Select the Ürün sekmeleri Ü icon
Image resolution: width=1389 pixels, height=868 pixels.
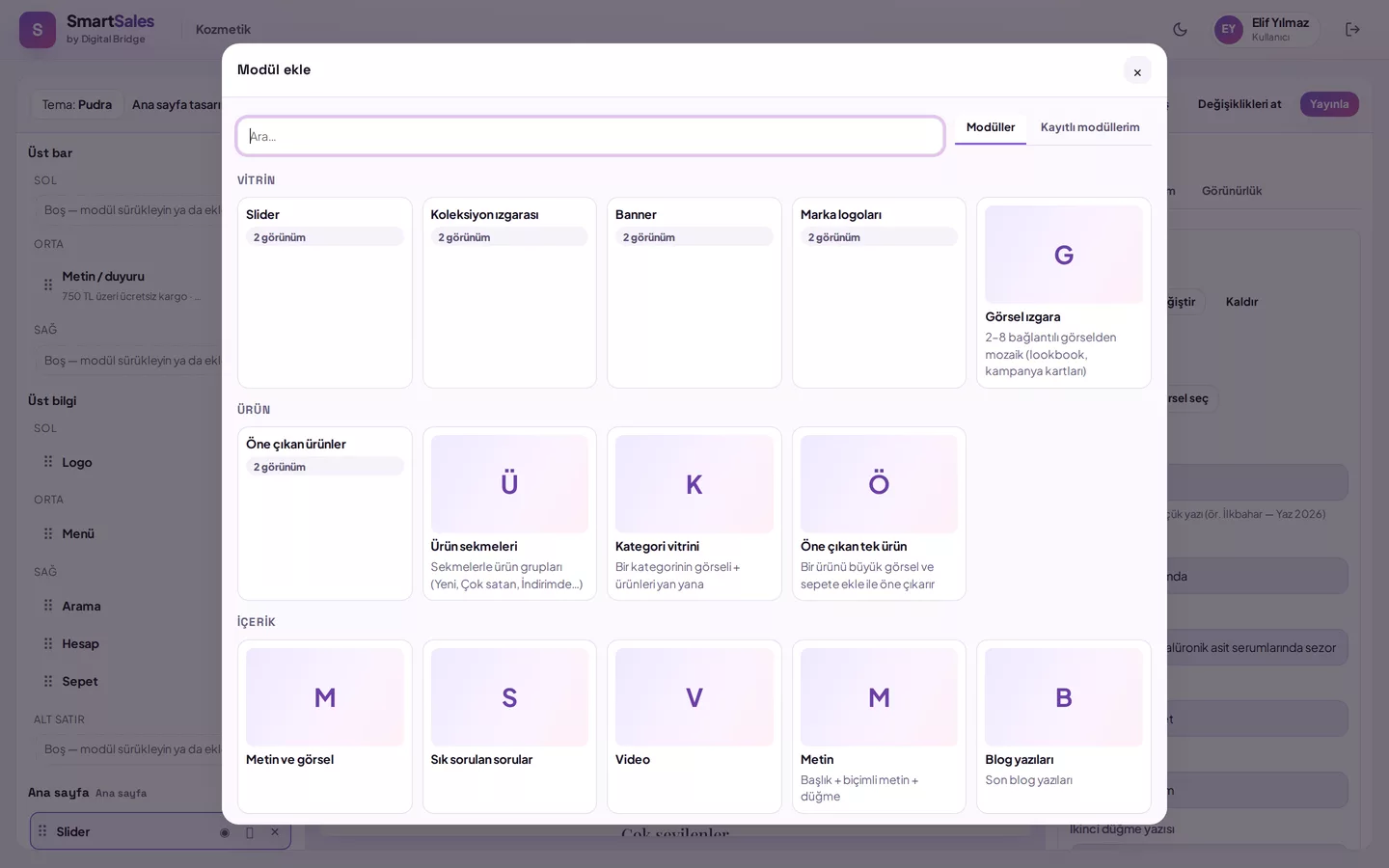coord(509,484)
